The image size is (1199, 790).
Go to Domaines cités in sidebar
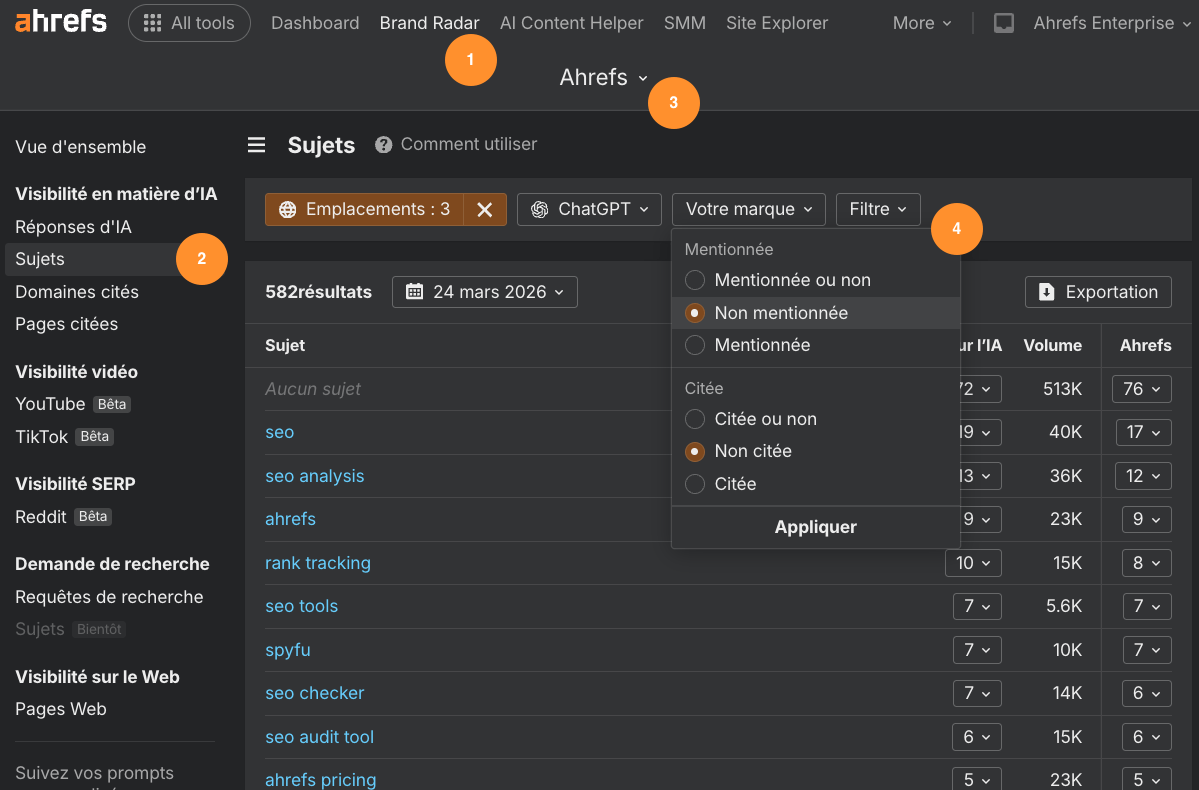coord(77,292)
